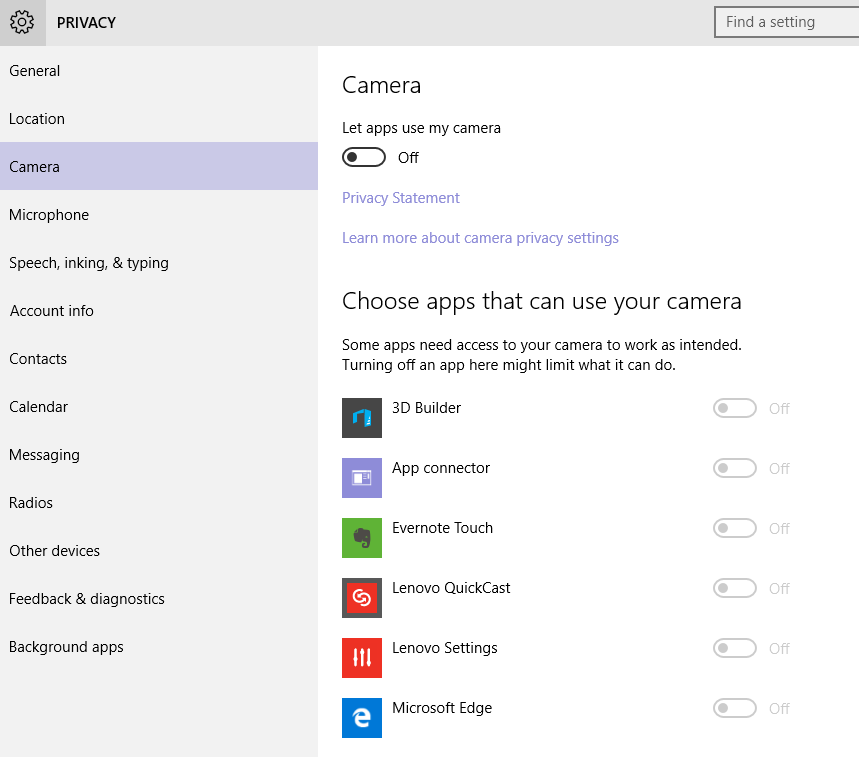The width and height of the screenshot is (859, 757).
Task: Open Account info privacy settings
Action: [159, 311]
